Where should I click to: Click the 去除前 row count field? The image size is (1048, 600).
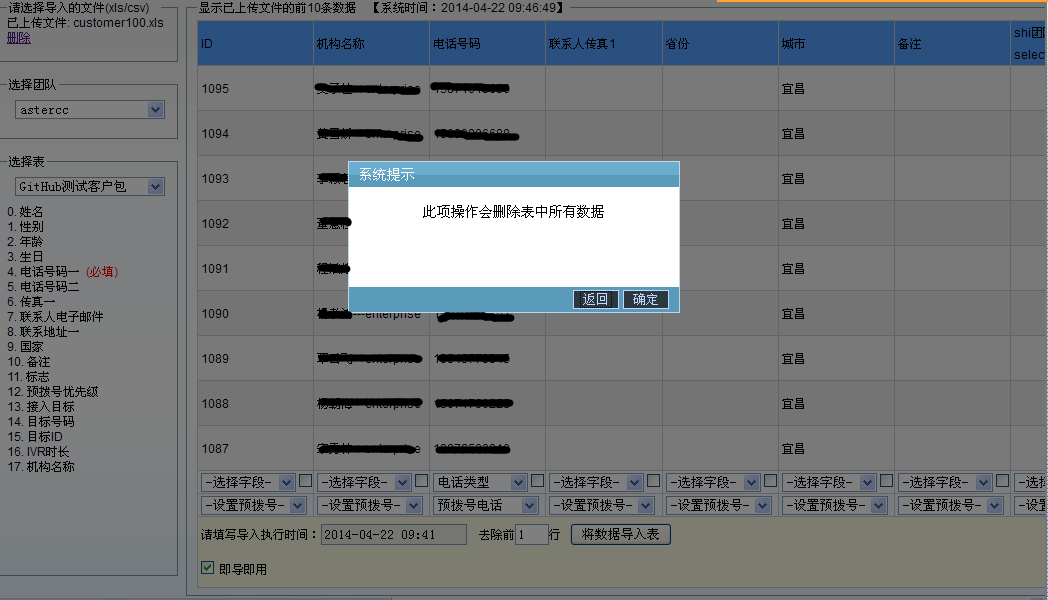[531, 535]
